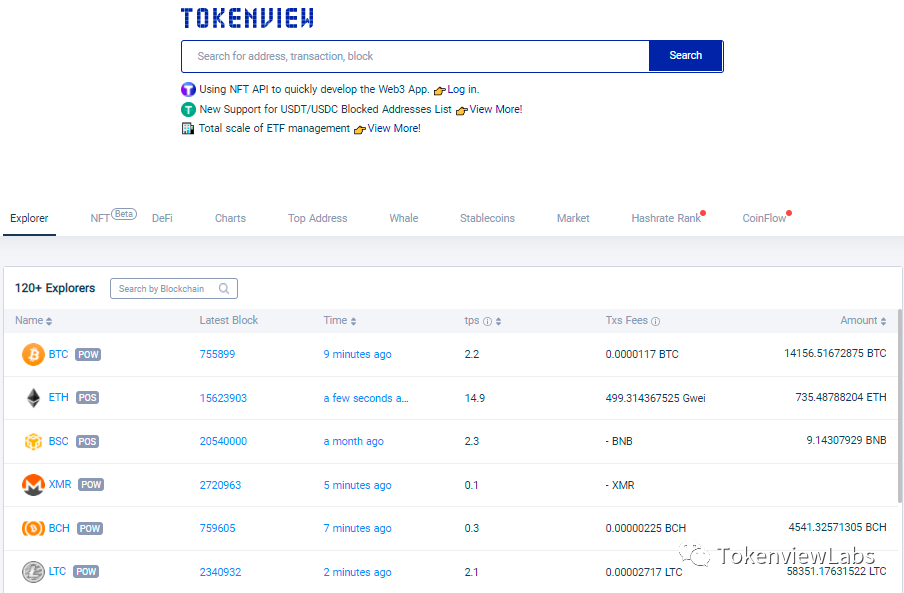Open the BTC explorer link

tap(58, 354)
